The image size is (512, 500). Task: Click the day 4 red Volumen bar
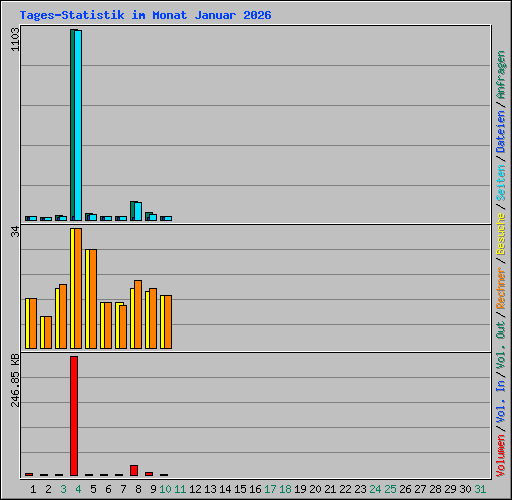(74, 416)
